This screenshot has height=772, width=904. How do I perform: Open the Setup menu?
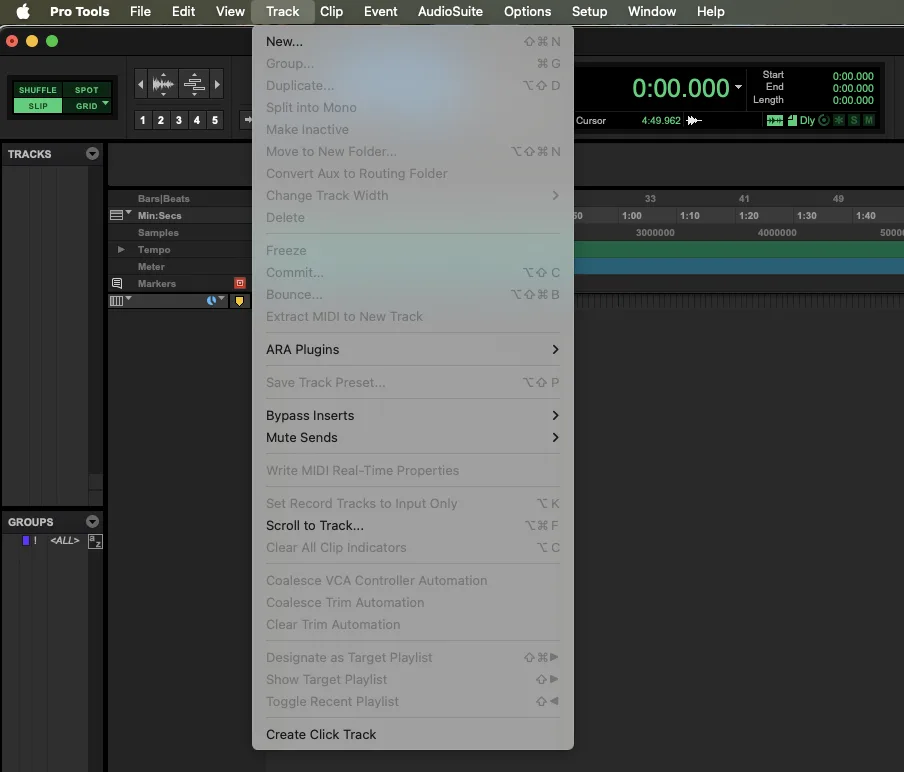pyautogui.click(x=589, y=12)
